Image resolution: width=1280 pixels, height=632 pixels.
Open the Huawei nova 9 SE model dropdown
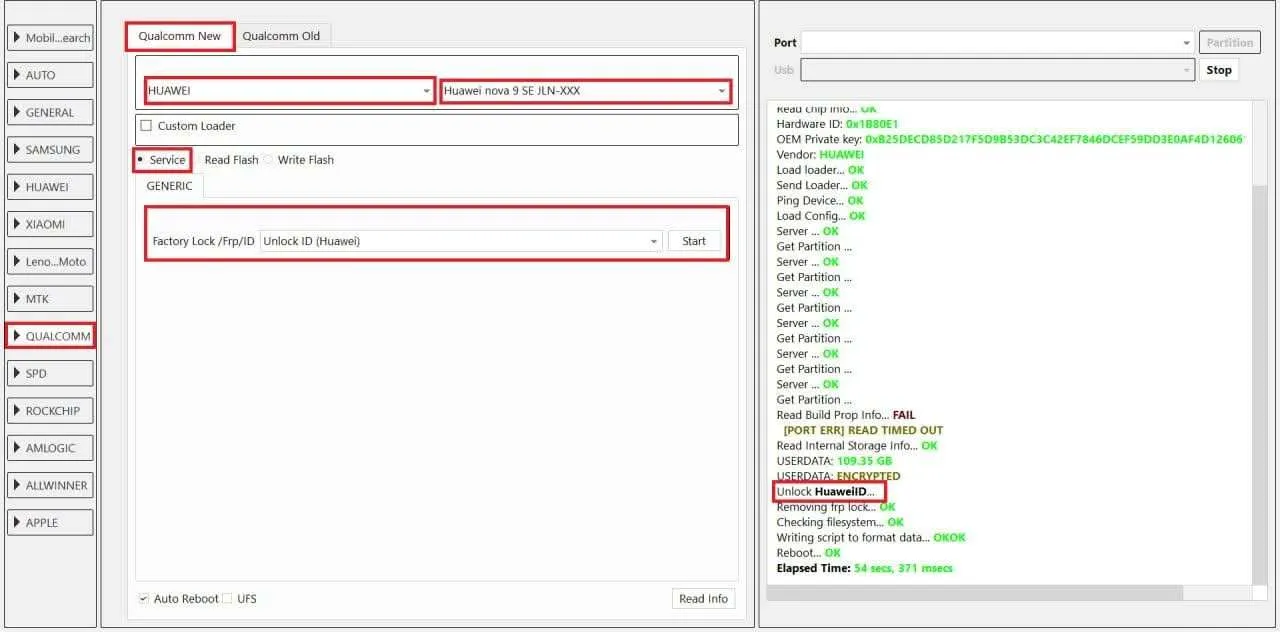click(585, 91)
